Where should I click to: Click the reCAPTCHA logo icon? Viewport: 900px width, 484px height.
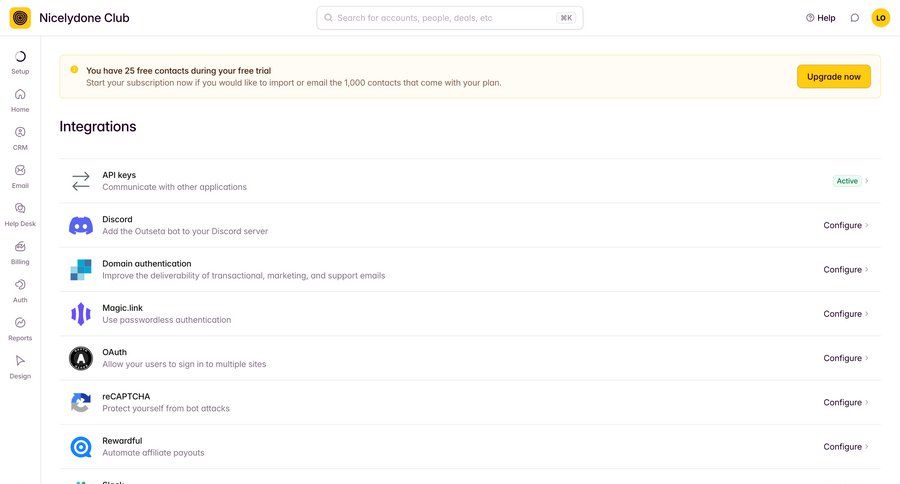[x=81, y=402]
